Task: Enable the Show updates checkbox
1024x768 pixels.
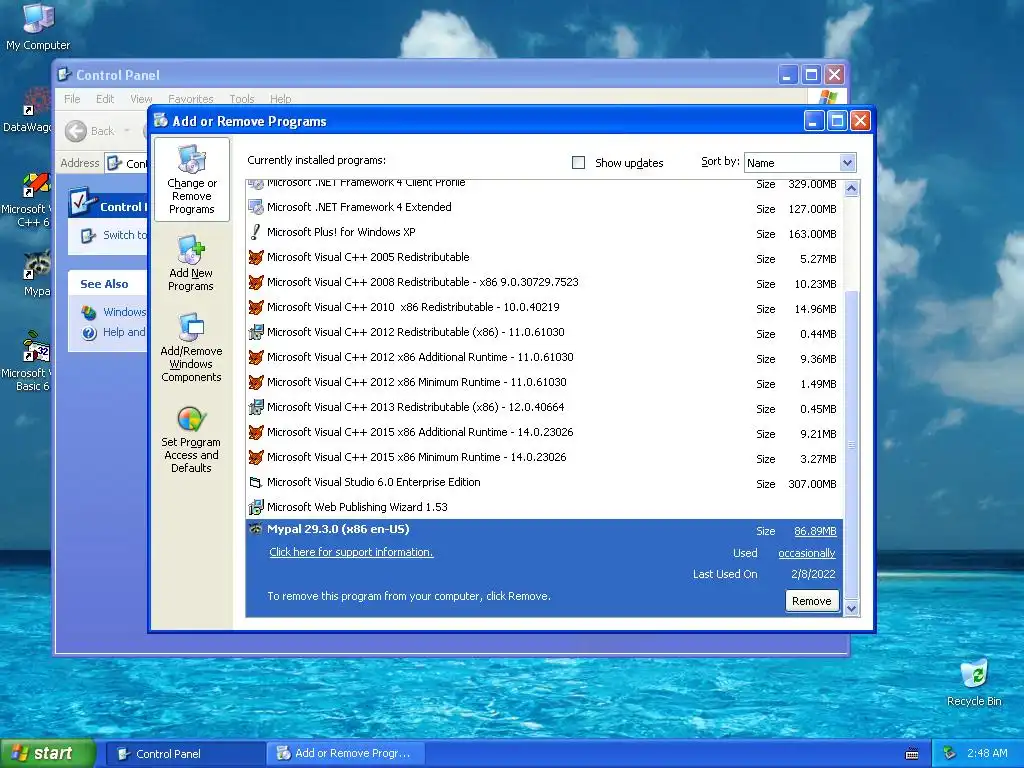Action: tap(579, 163)
